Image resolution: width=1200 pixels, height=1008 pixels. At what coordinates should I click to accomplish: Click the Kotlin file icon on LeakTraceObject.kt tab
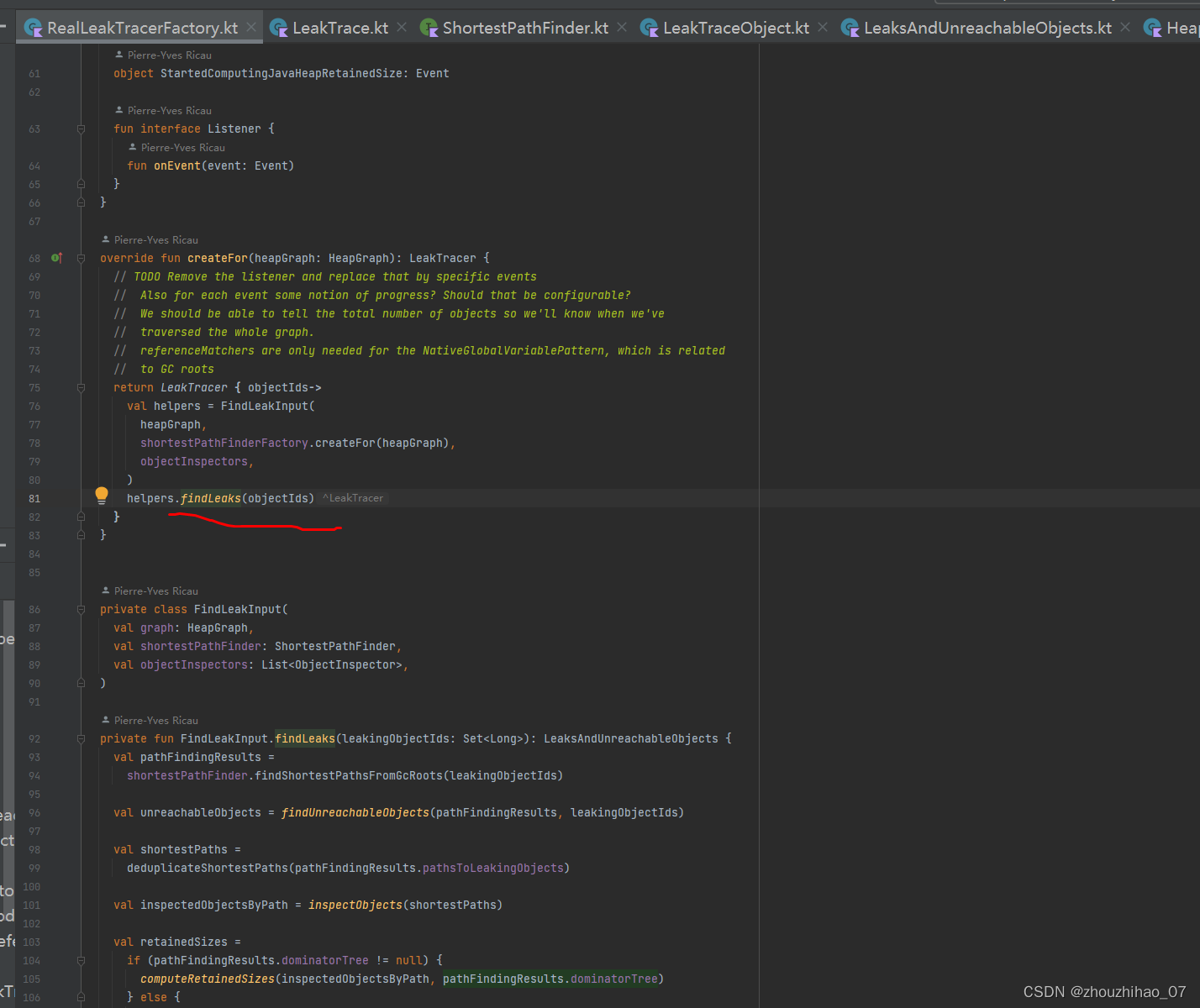click(x=650, y=29)
